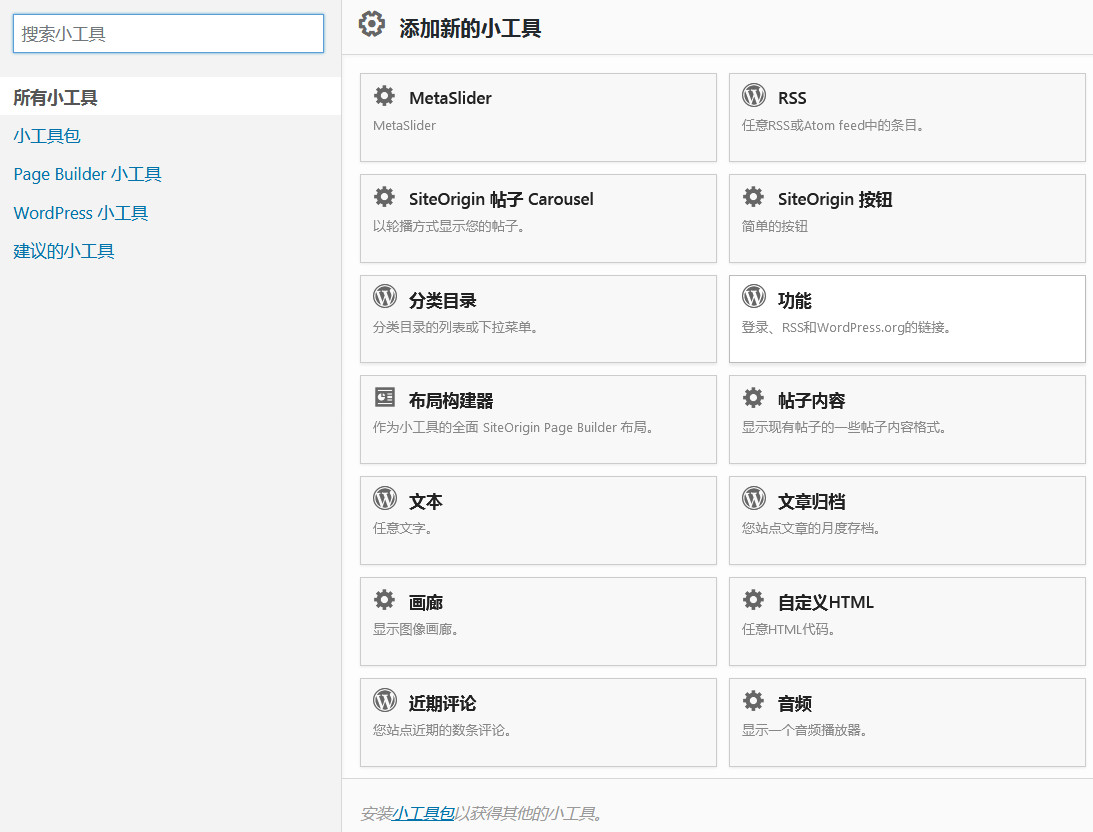Click the 近期评论 WordPress logo icon
The height and width of the screenshot is (832, 1093).
pos(385,700)
